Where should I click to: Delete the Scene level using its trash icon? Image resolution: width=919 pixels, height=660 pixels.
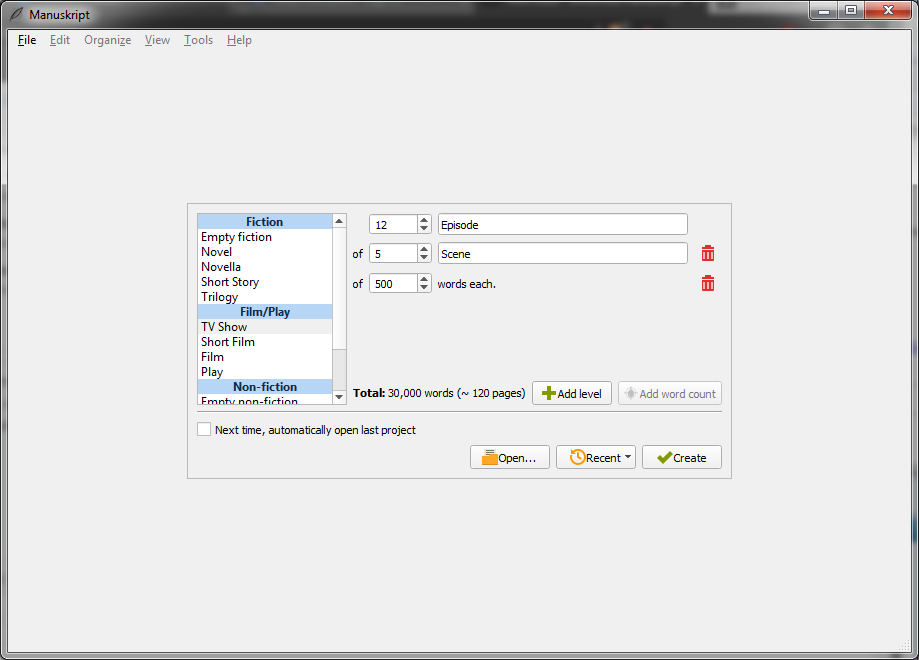(x=708, y=253)
